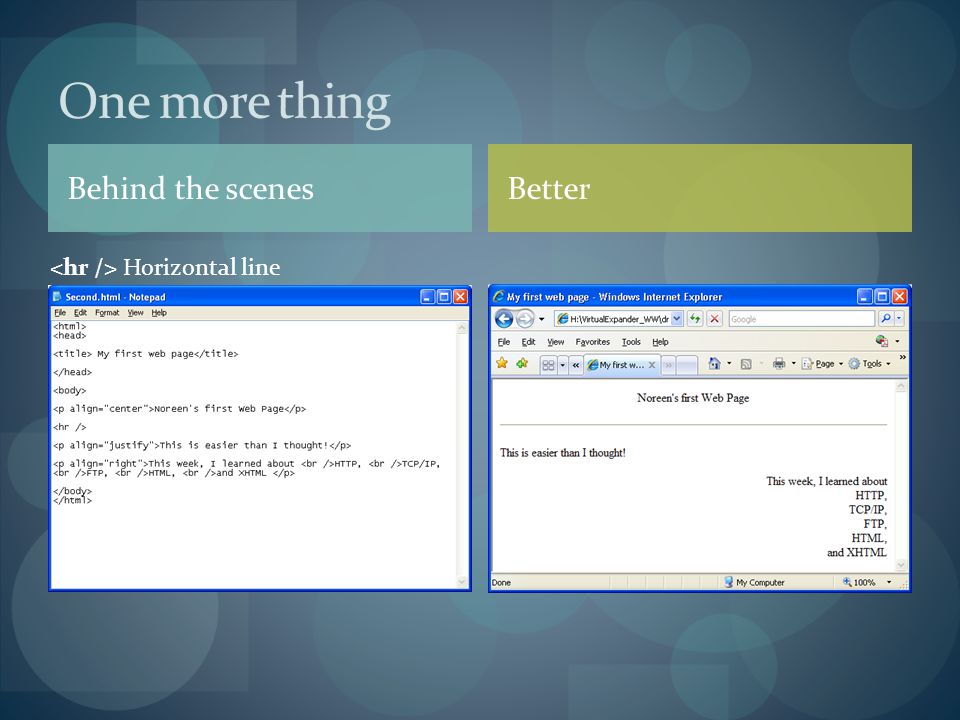
Task: Select the 'My first w...' browser tab
Action: pyautogui.click(x=621, y=365)
